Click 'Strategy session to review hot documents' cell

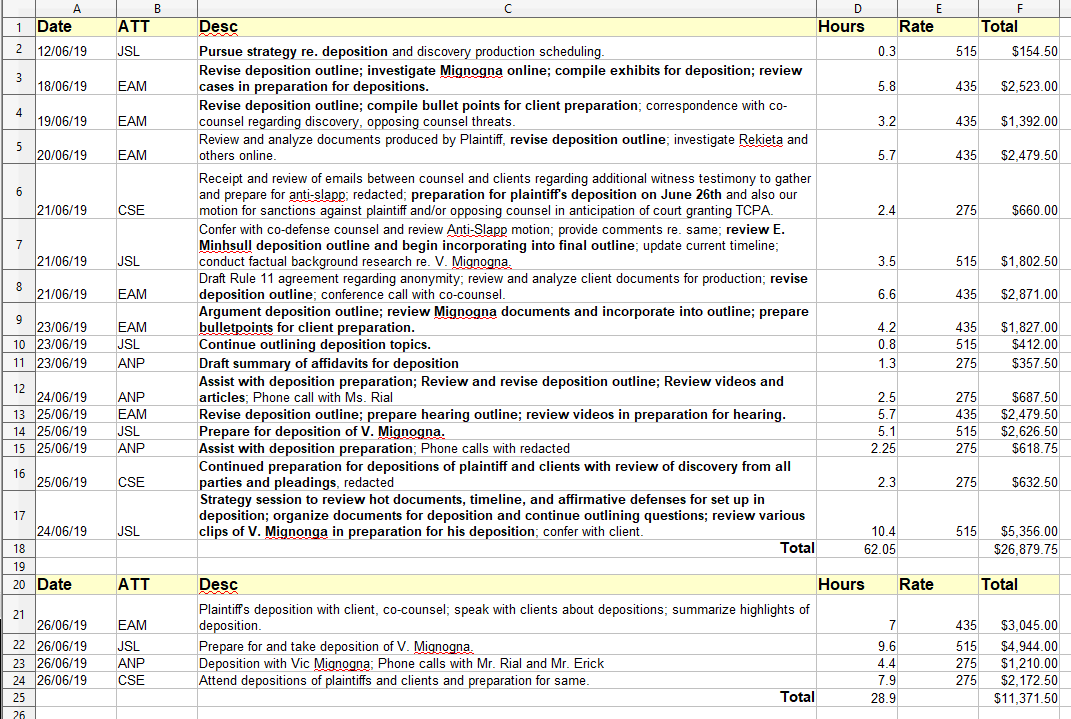(507, 516)
